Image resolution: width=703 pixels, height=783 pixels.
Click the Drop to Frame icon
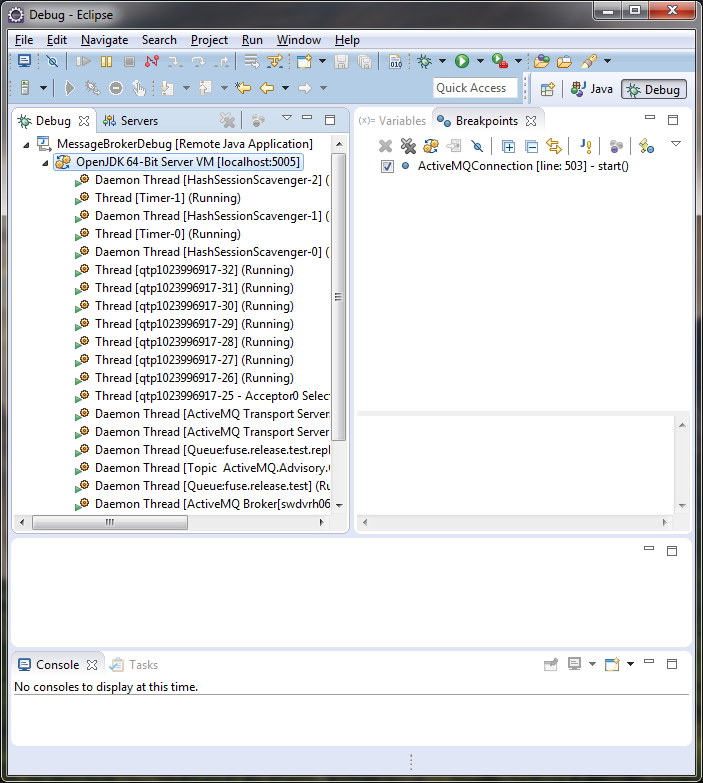pos(251,61)
